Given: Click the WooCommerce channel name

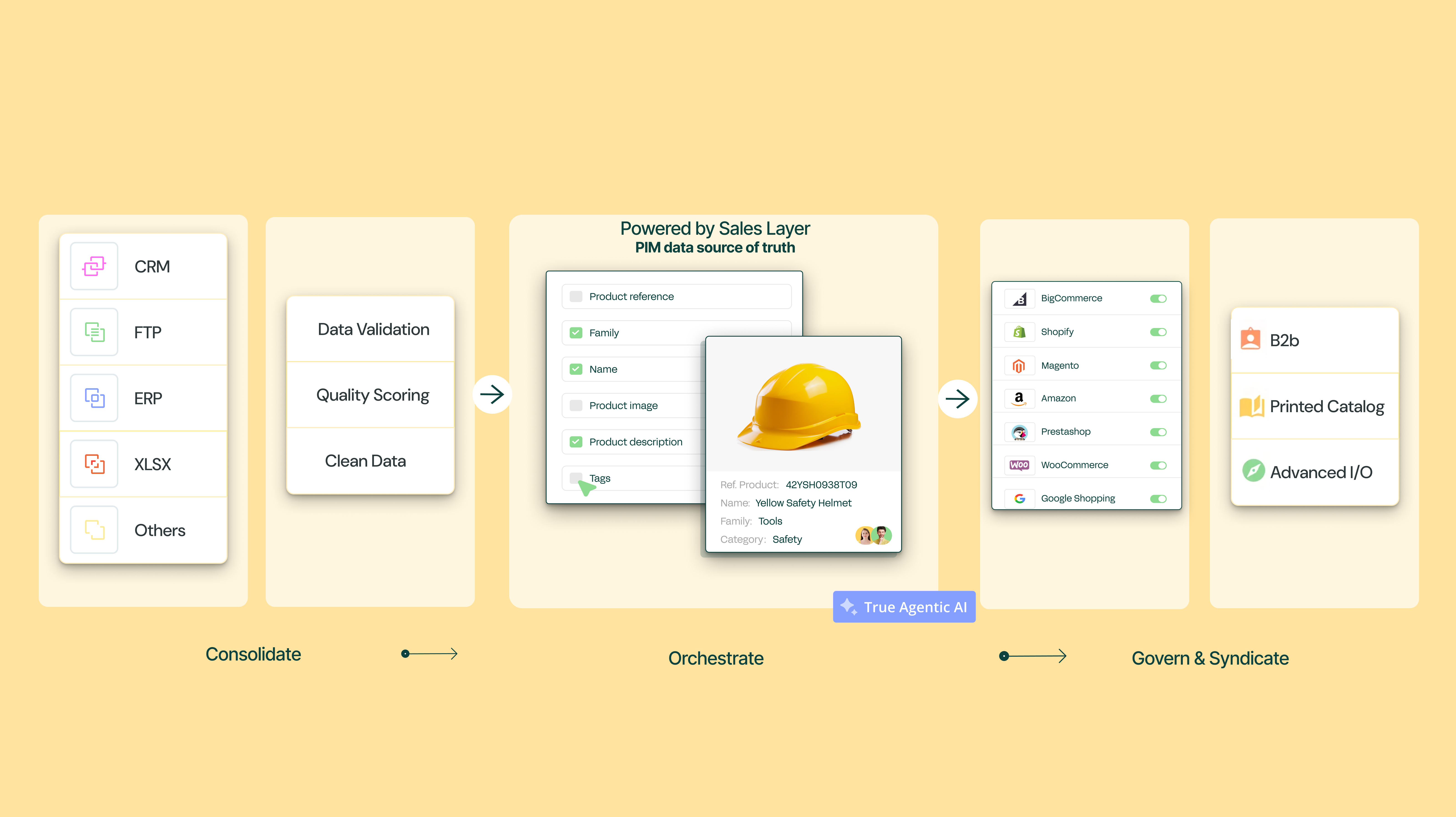Looking at the screenshot, I should (x=1074, y=465).
